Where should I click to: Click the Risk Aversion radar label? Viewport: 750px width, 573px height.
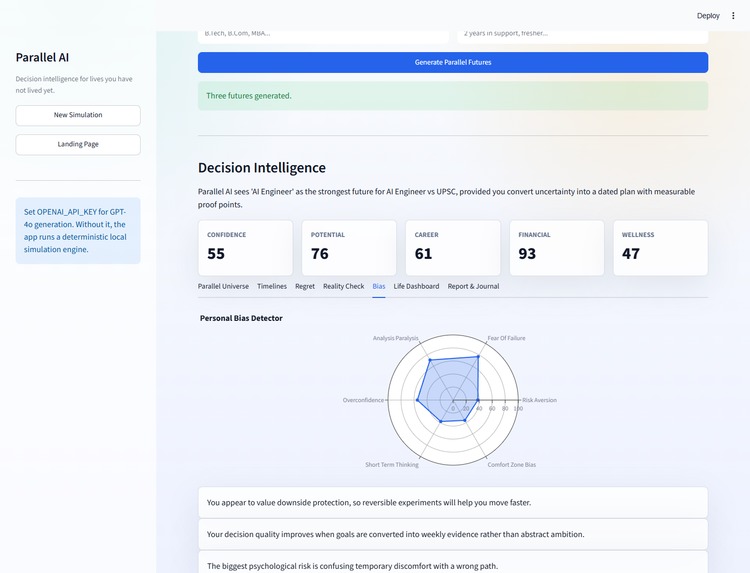[539, 400]
